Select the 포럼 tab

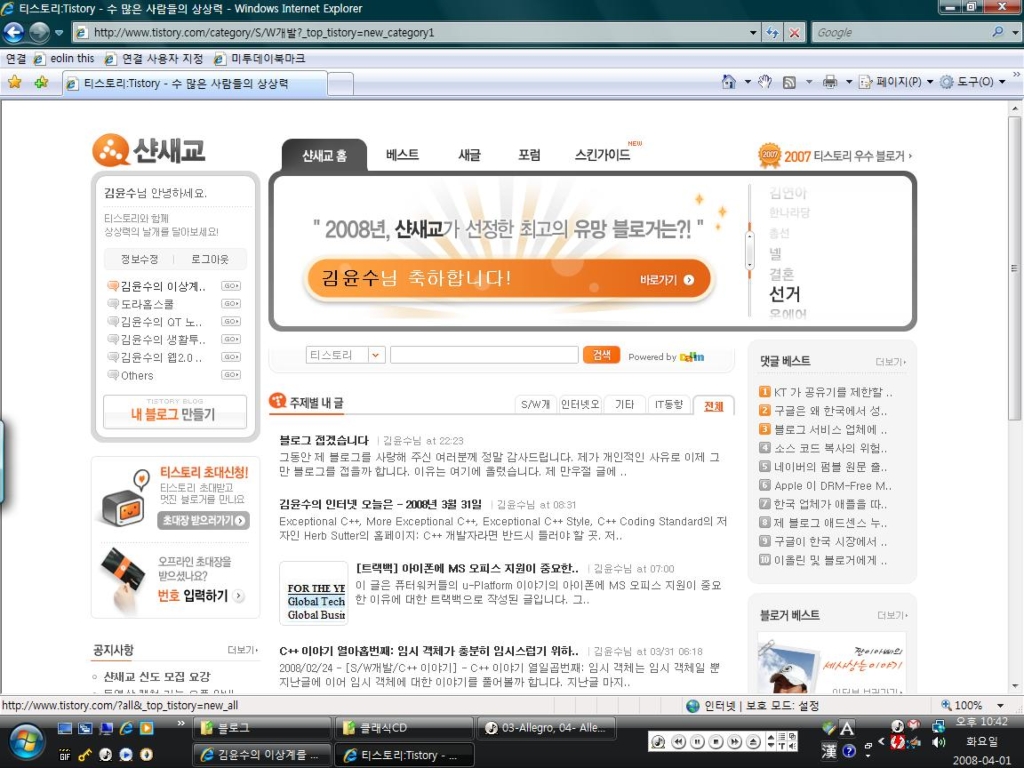click(529, 155)
